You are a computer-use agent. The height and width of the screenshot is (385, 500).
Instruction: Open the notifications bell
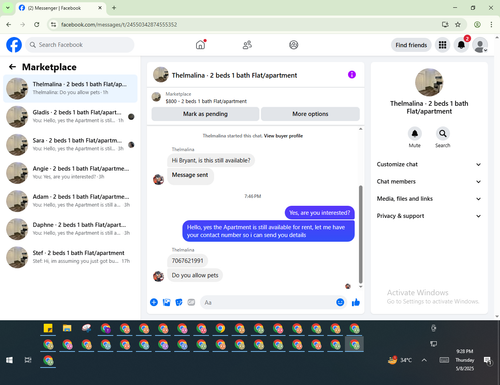[461, 45]
